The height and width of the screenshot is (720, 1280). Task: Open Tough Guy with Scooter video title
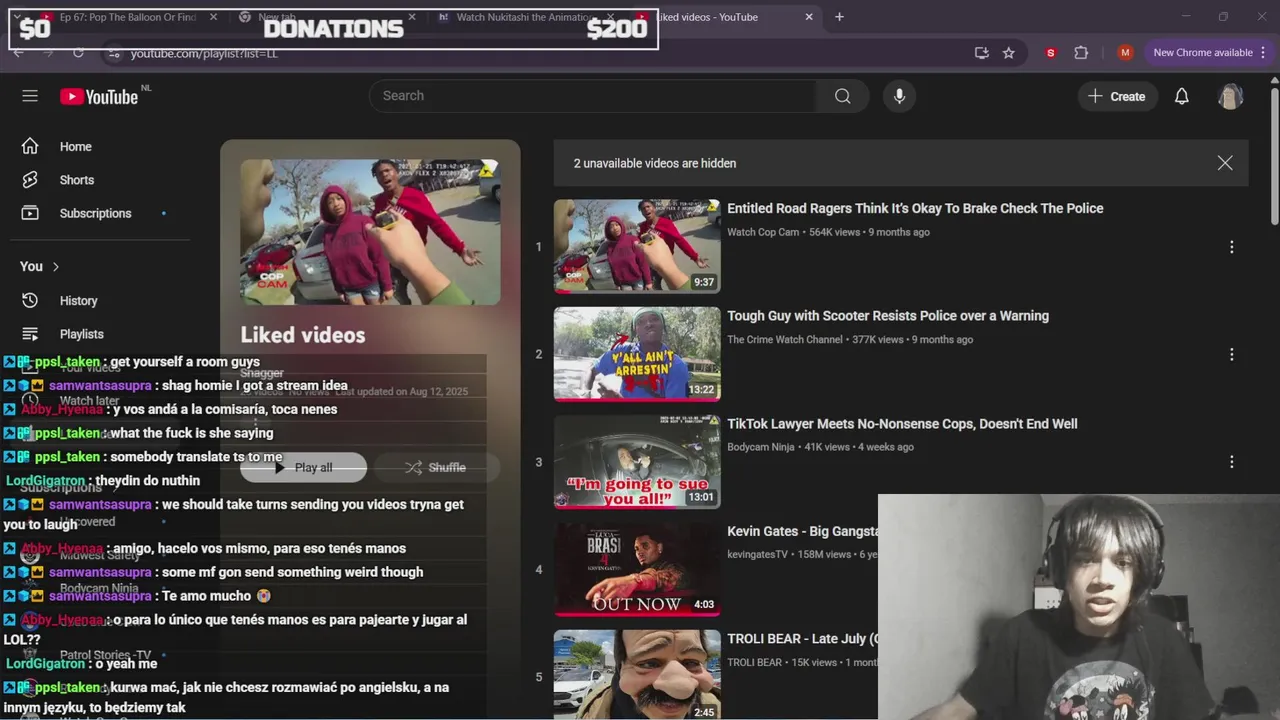coord(888,316)
